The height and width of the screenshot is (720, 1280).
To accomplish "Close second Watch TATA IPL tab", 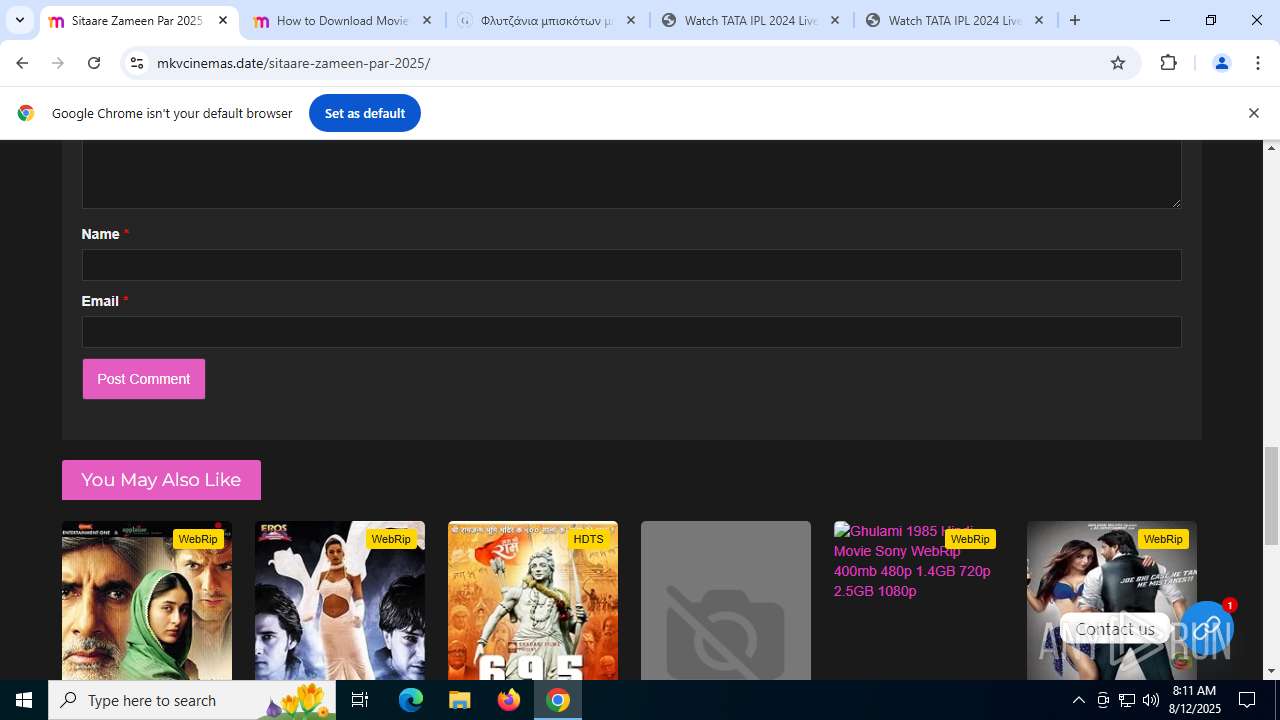I will [1039, 20].
